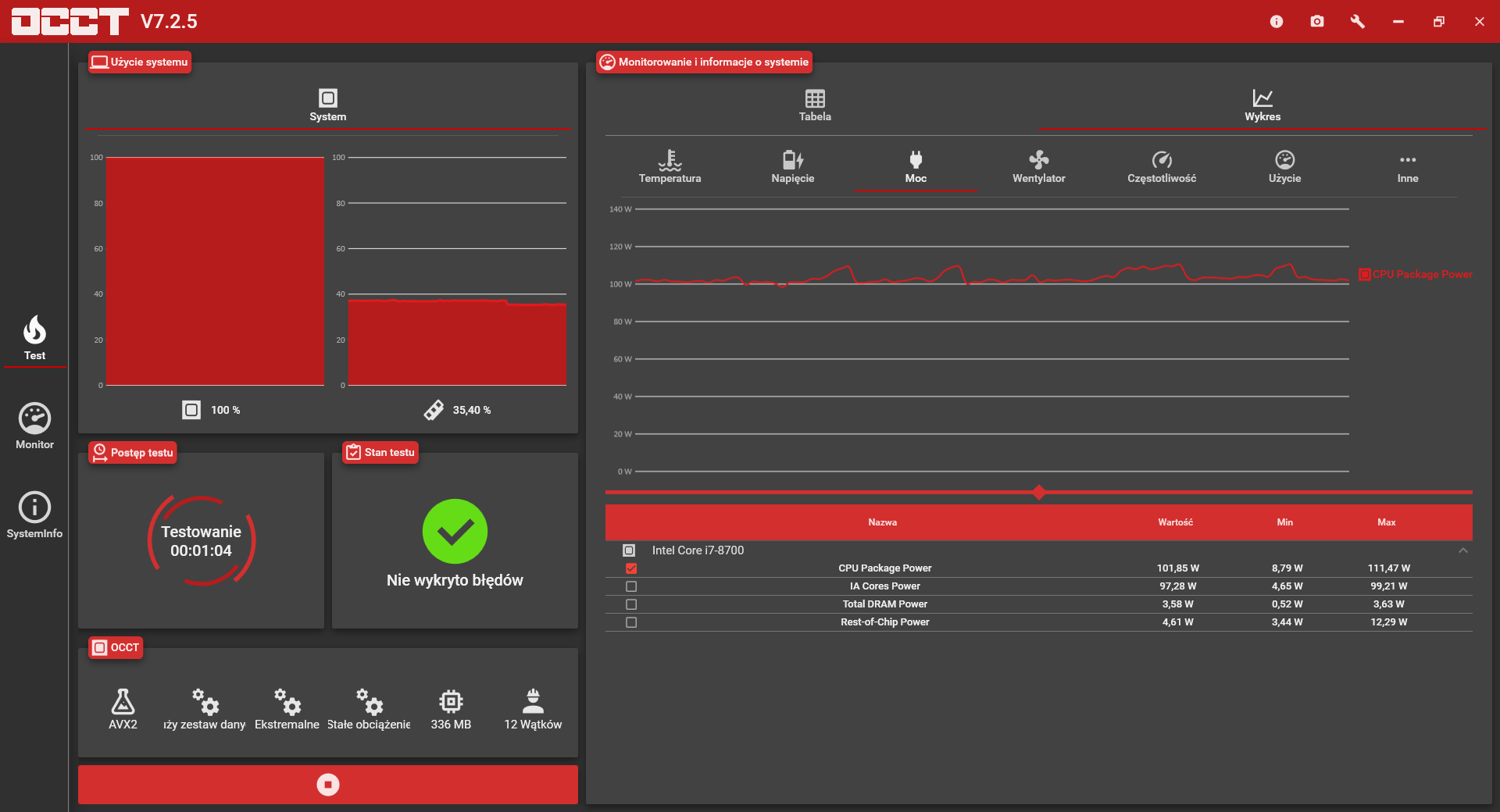Open the Częstotliwość tab
Screen dimensions: 1500x812
click(x=1162, y=166)
